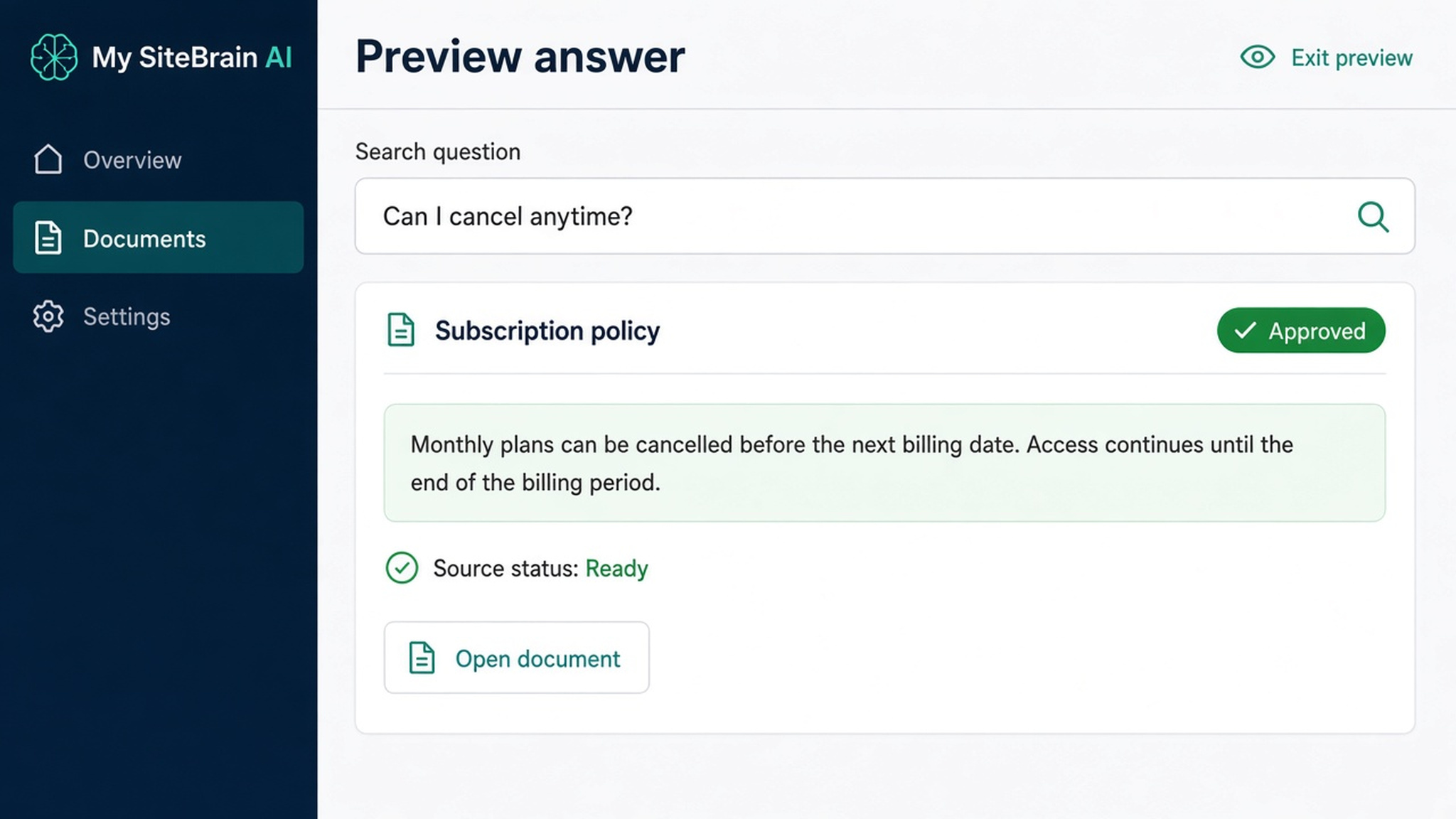Click the magnifier search icon in question field
Screen dimensions: 1456x819
click(x=1373, y=217)
